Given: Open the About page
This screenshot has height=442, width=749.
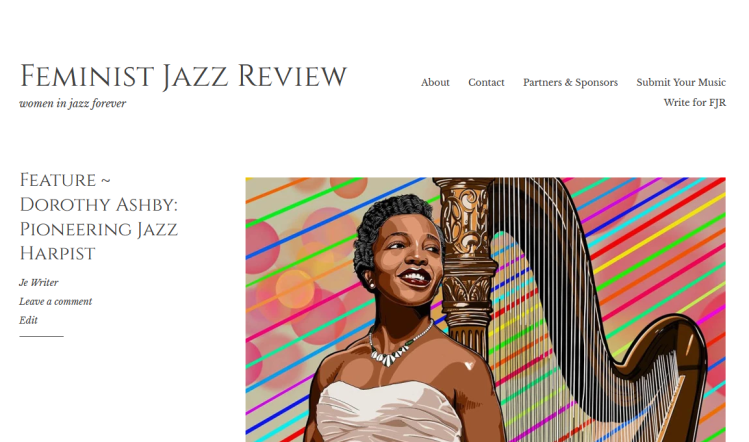Looking at the screenshot, I should [x=435, y=82].
